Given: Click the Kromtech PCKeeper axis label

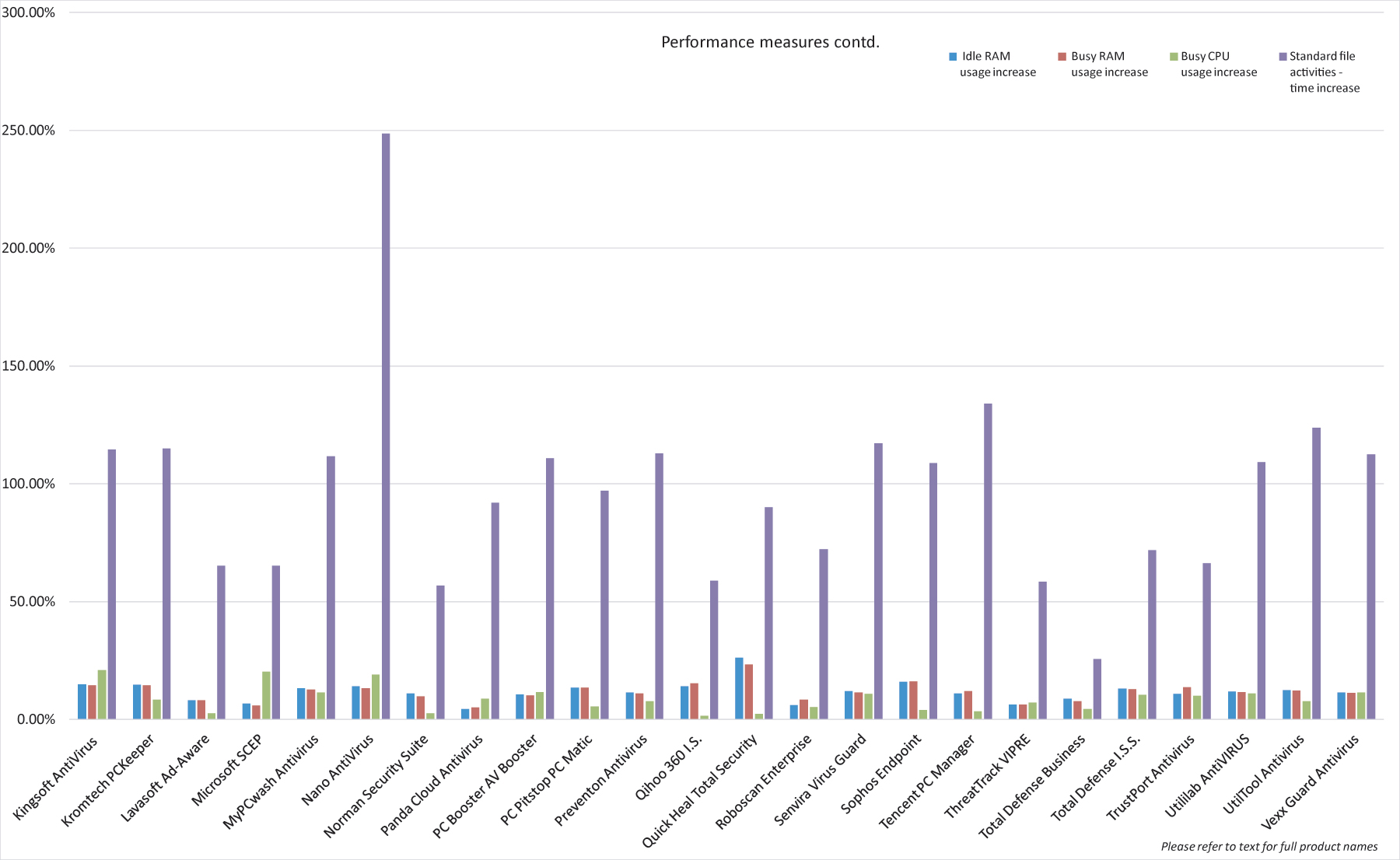Looking at the screenshot, I should [108, 780].
